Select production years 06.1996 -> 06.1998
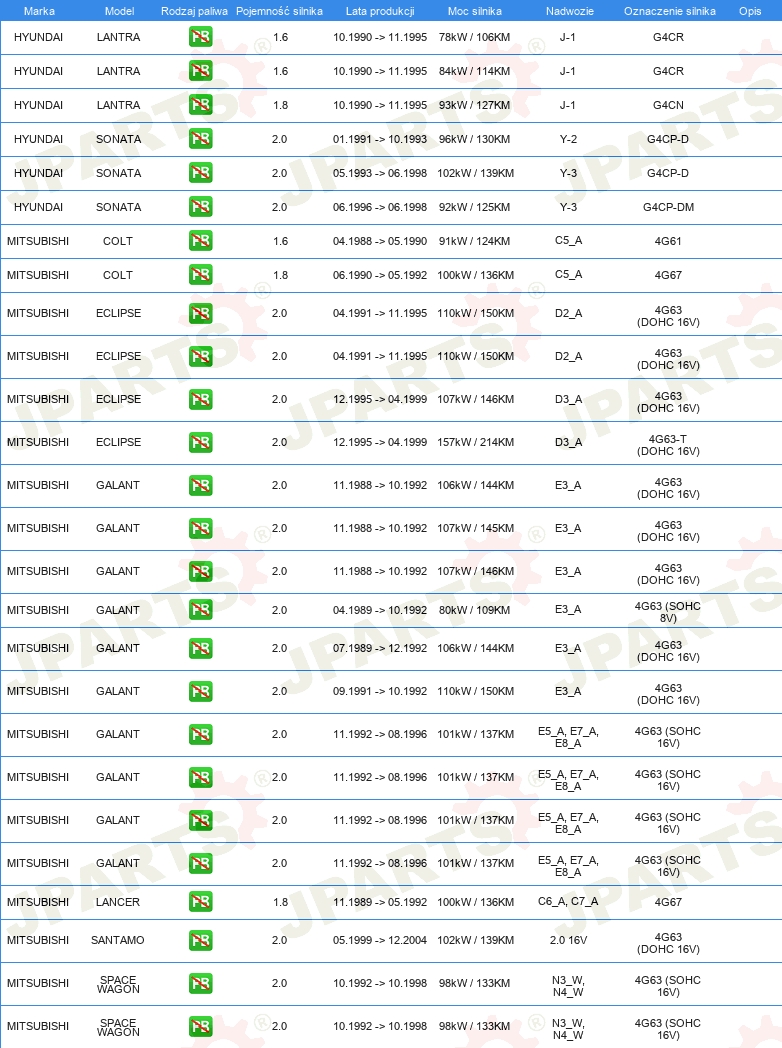 click(x=380, y=207)
